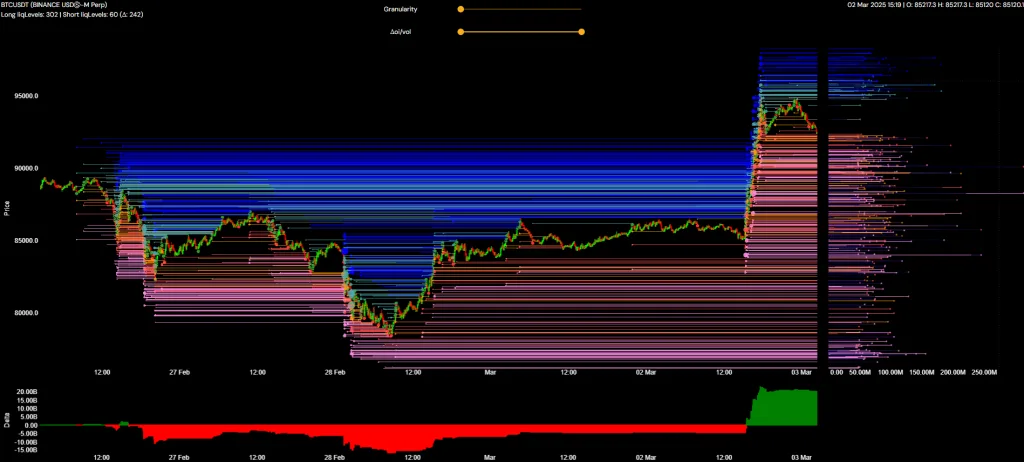1024x462 pixels.
Task: Click the middle of the Granularity slider track
Action: coord(520,9)
